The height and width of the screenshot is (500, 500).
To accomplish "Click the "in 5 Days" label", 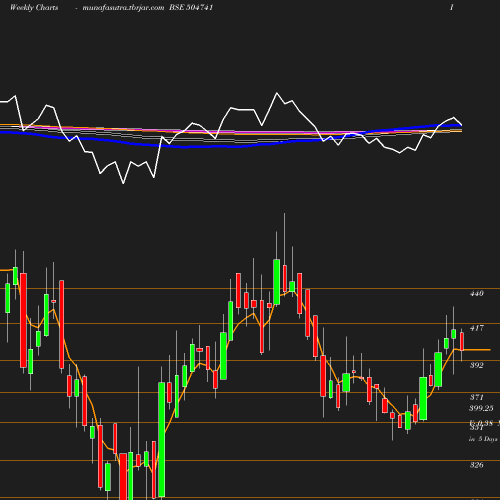I will pos(483,439).
